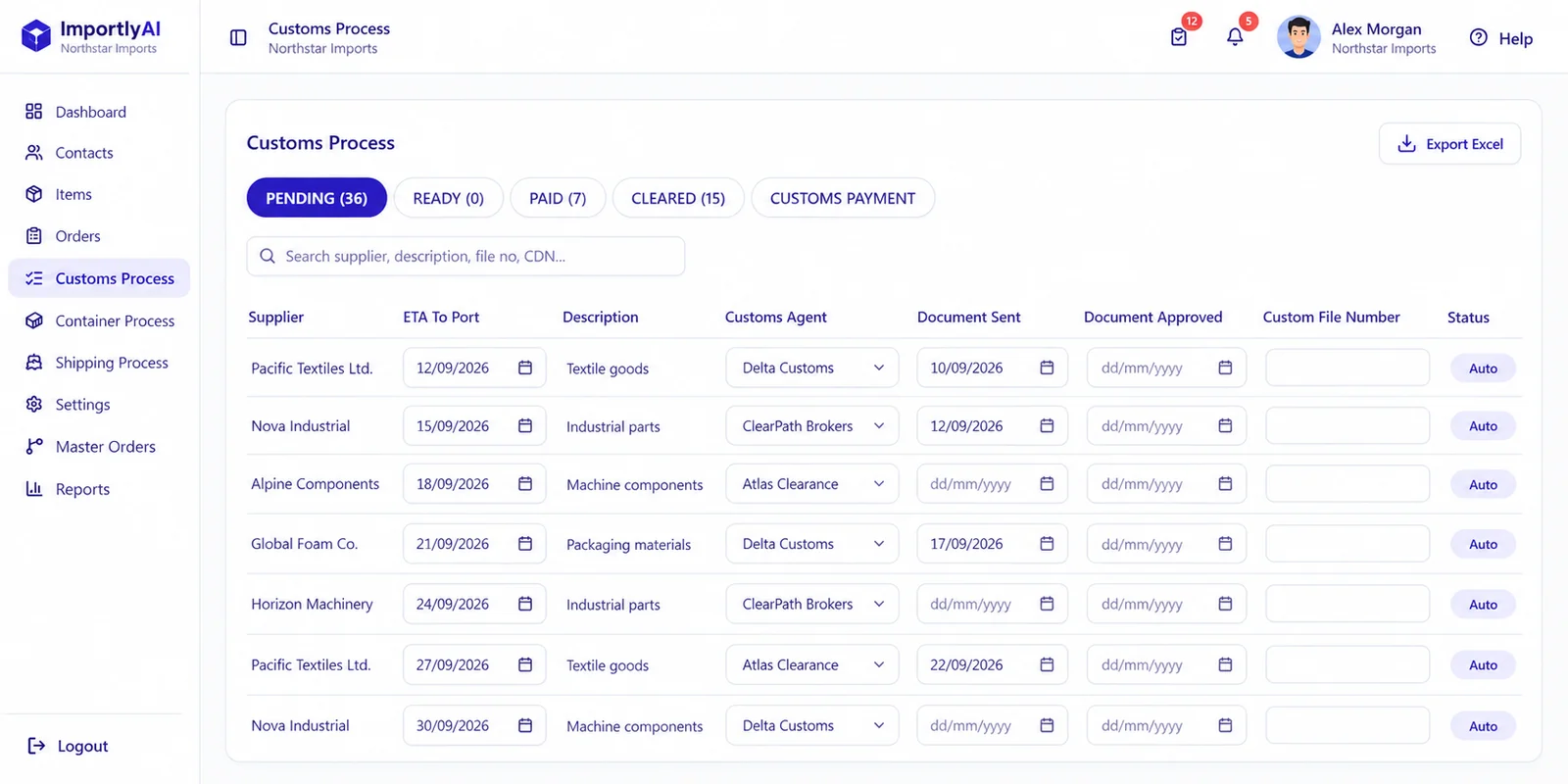Screen dimensions: 1568x784
Task: Log out using the Logout link
Action: click(68, 746)
